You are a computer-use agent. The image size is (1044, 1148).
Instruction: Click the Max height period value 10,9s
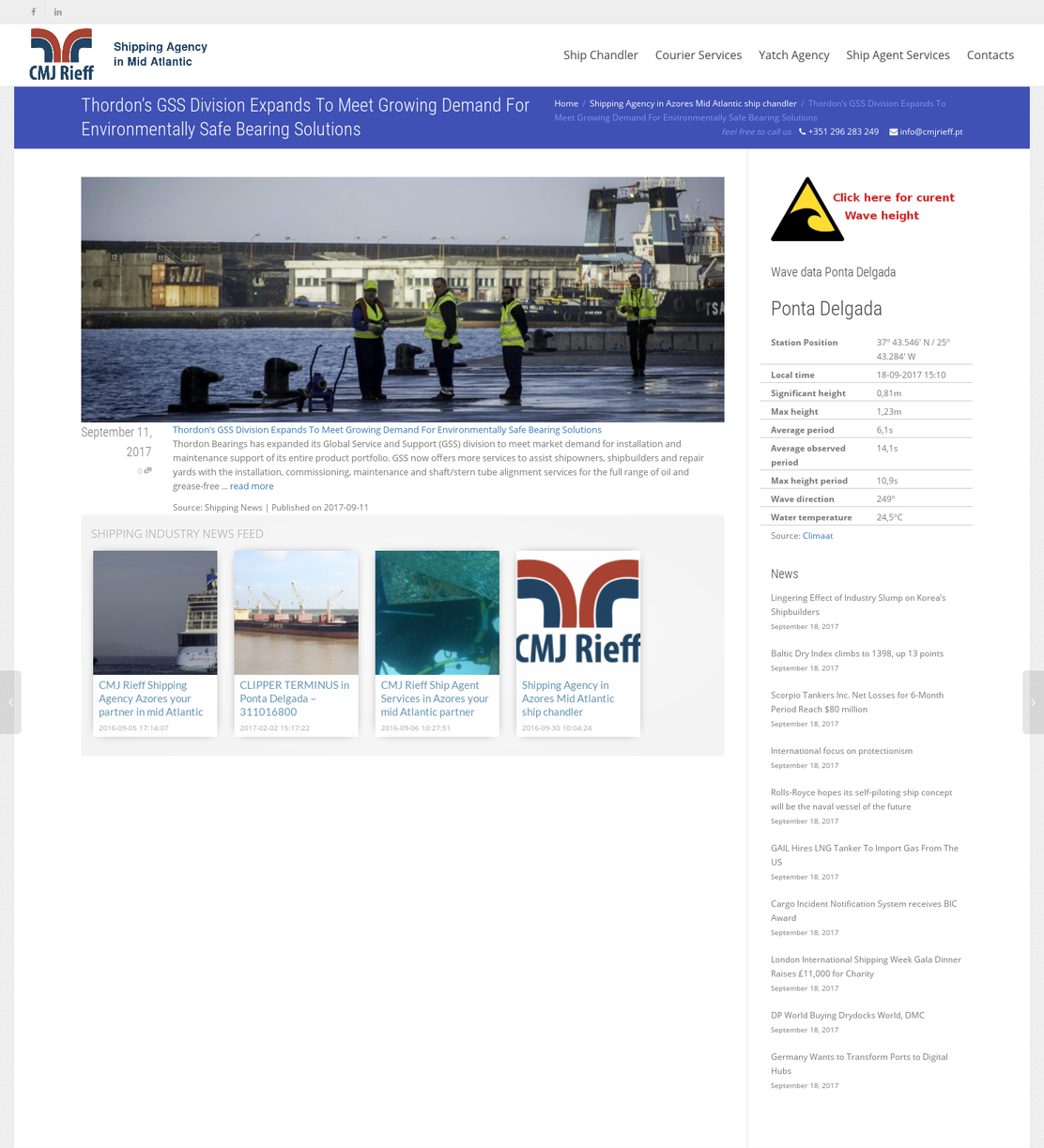(888, 481)
